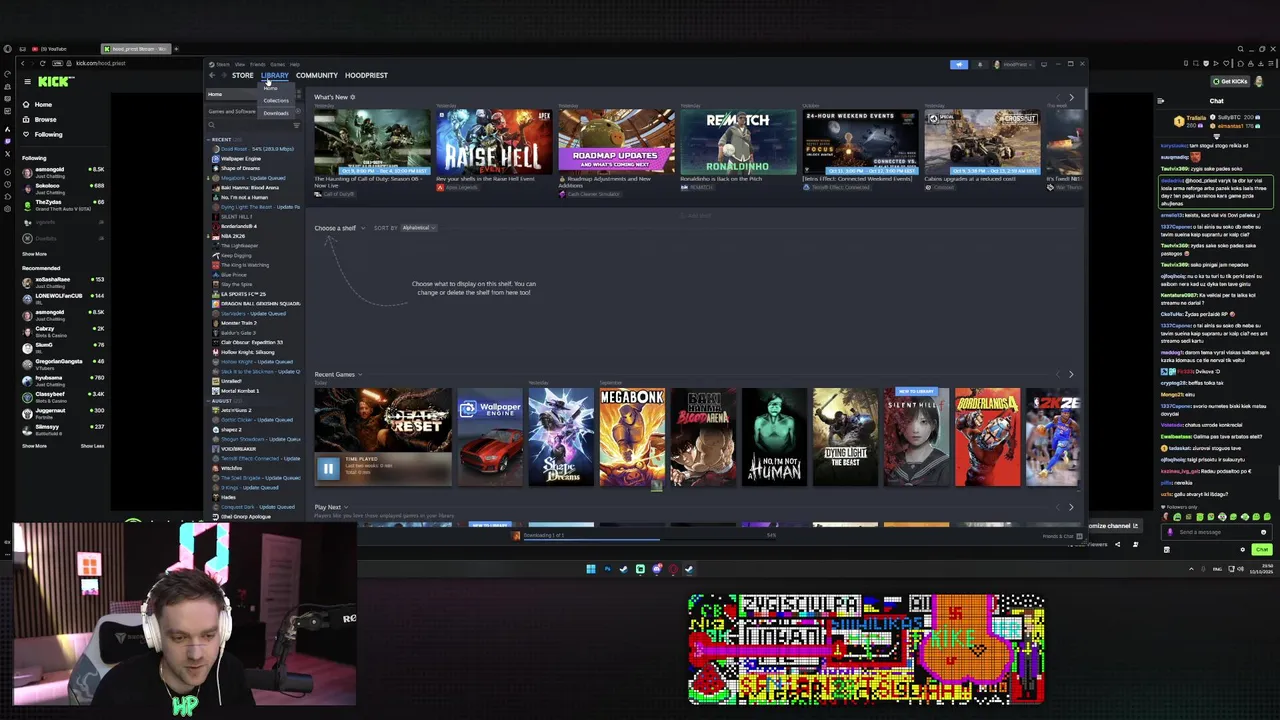Open What's New settings gear
1280x720 pixels.
353,97
